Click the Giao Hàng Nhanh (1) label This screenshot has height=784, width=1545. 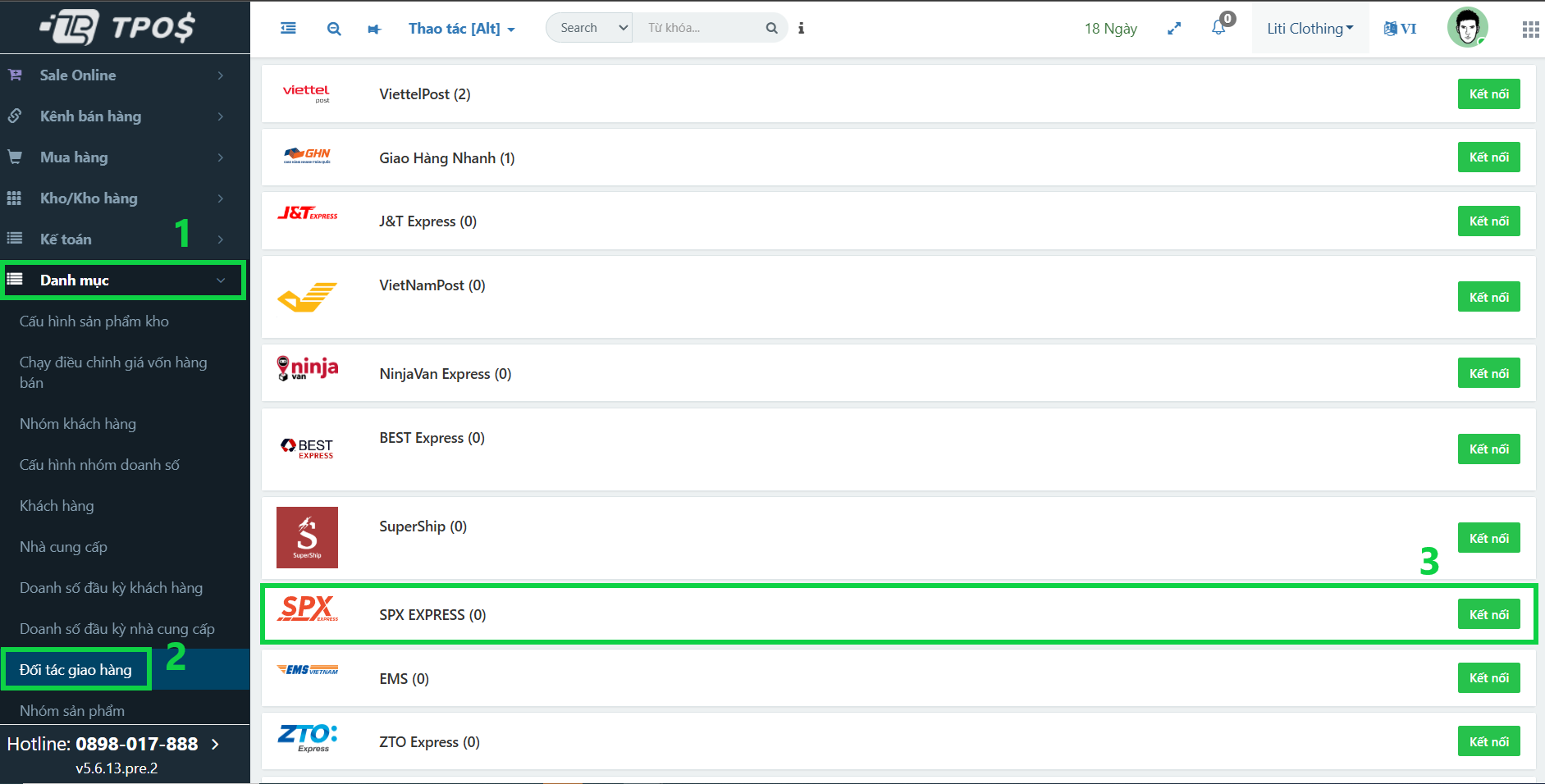(x=446, y=158)
